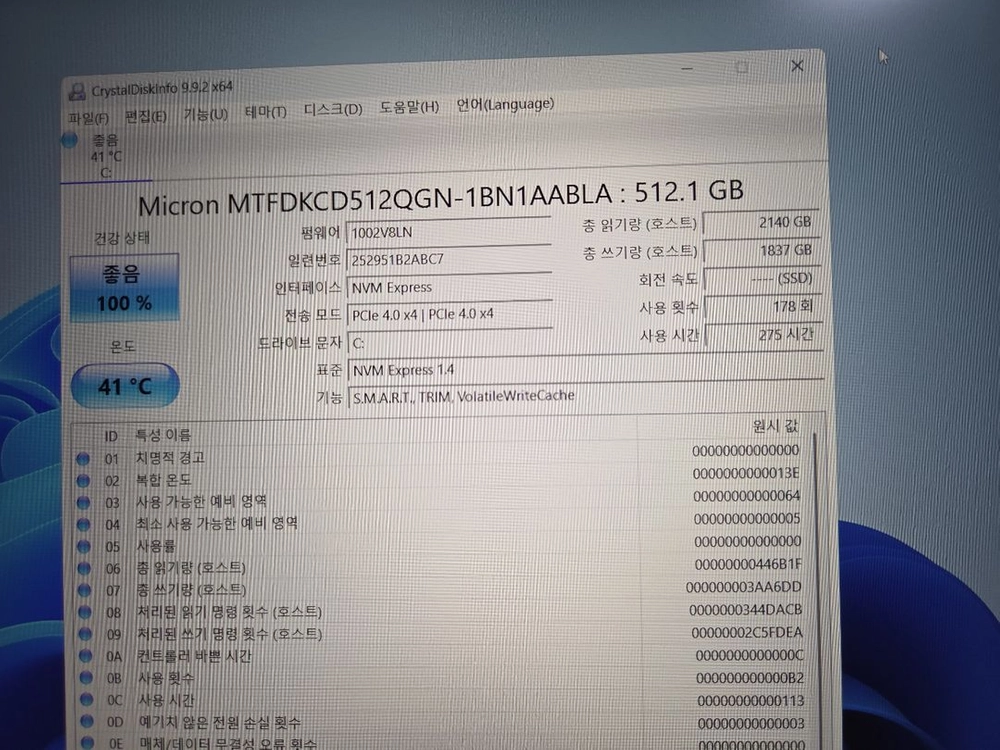Screen dimensions: 1000x750
Task: Click the 특성 이름 column header
Action: point(163,435)
